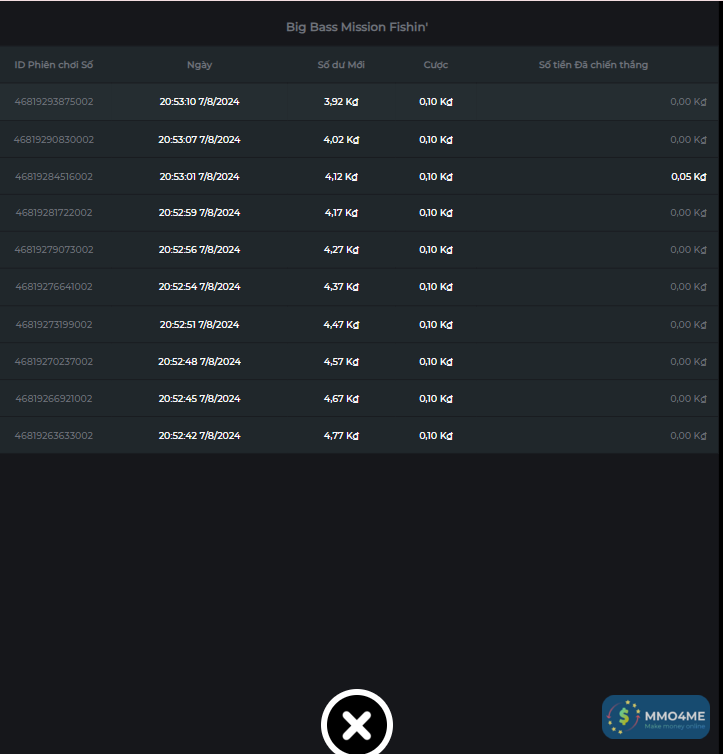Click the 'Số tiền Đã chiến thắng' header
723x754 pixels.
click(x=593, y=65)
